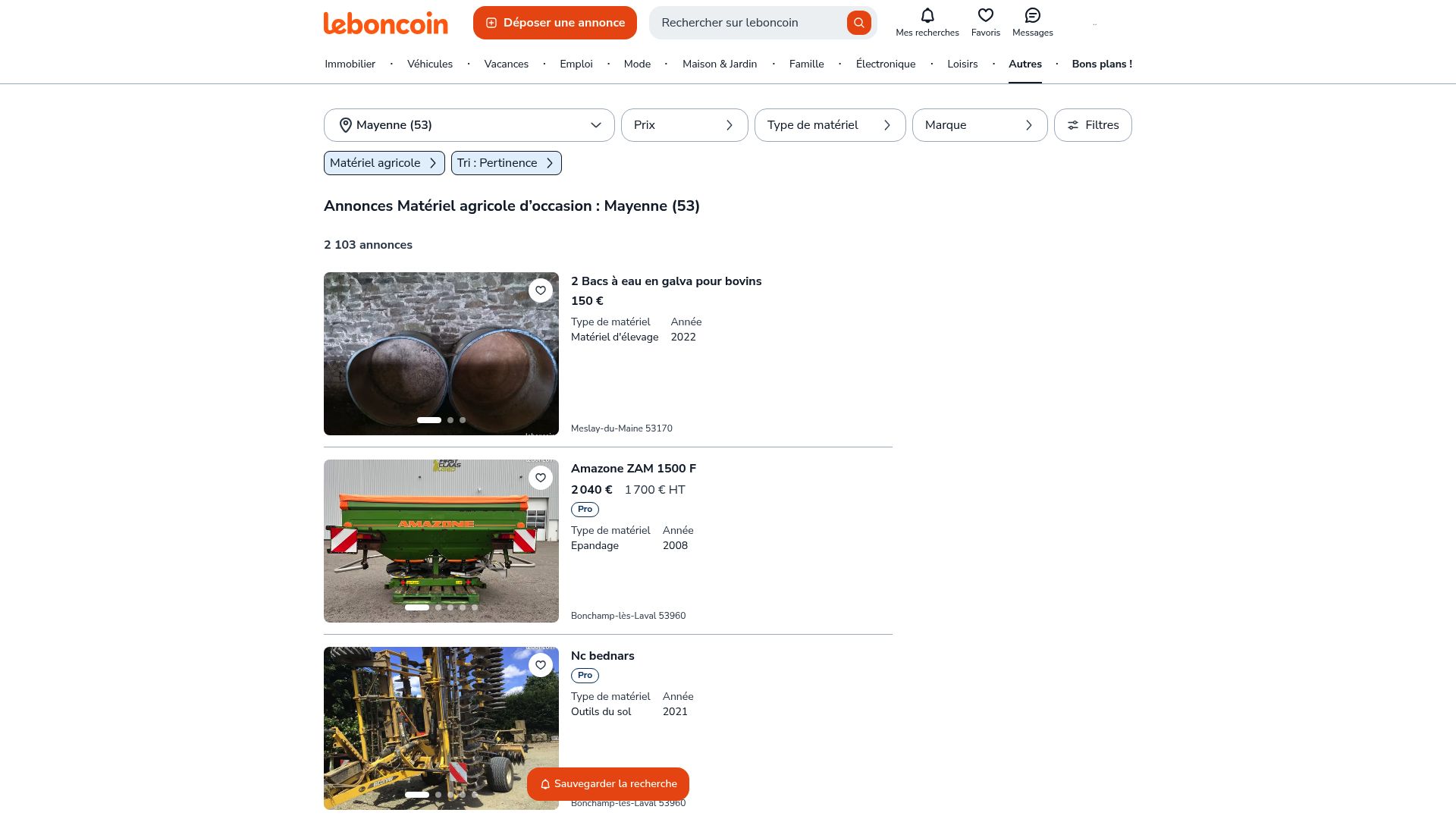The height and width of the screenshot is (819, 1456).
Task: Click the orange search magnifier icon
Action: coord(858,23)
